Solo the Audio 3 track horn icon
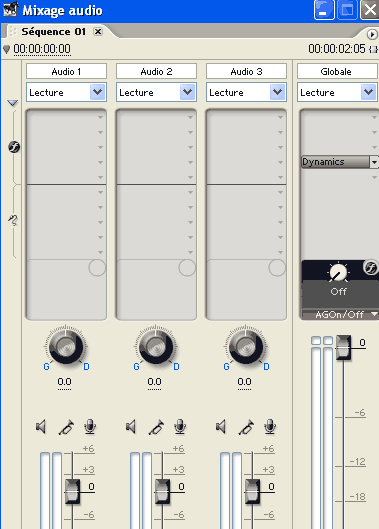 click(x=246, y=427)
